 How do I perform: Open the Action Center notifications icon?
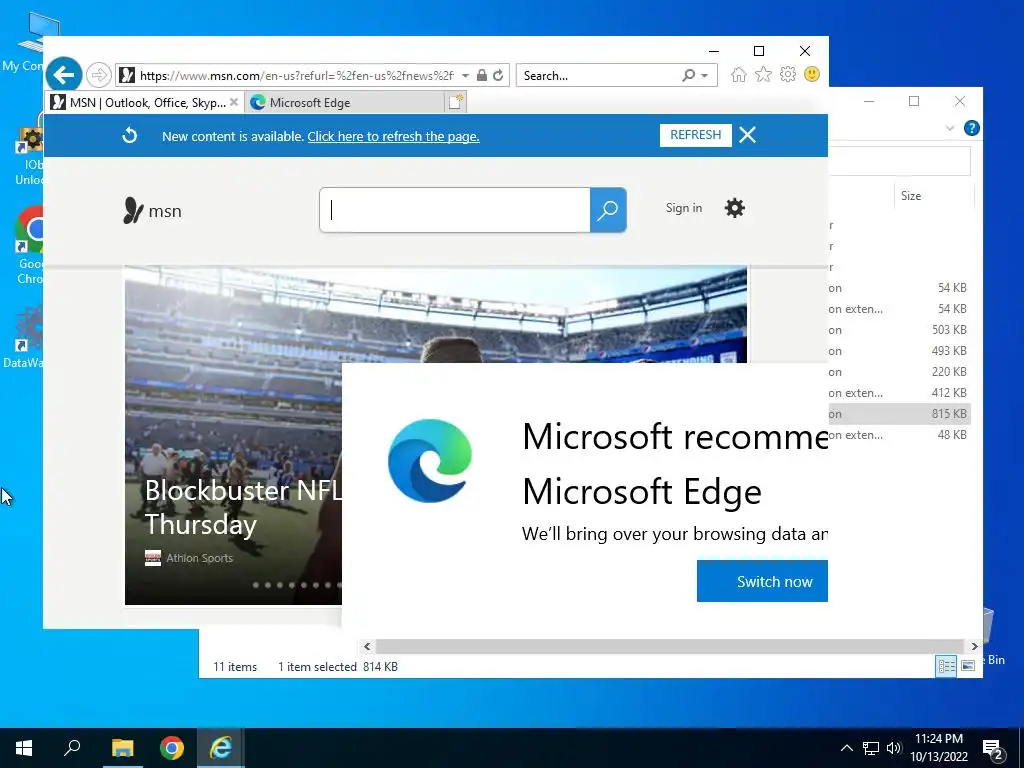click(993, 749)
